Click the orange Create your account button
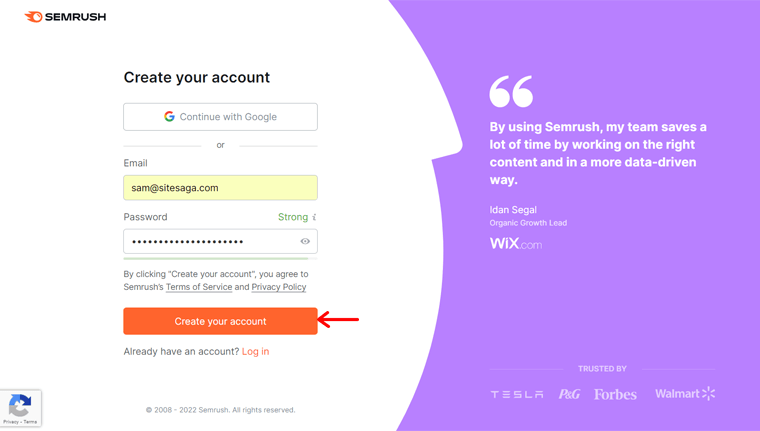Viewport: 760px width, 431px height. 221,321
